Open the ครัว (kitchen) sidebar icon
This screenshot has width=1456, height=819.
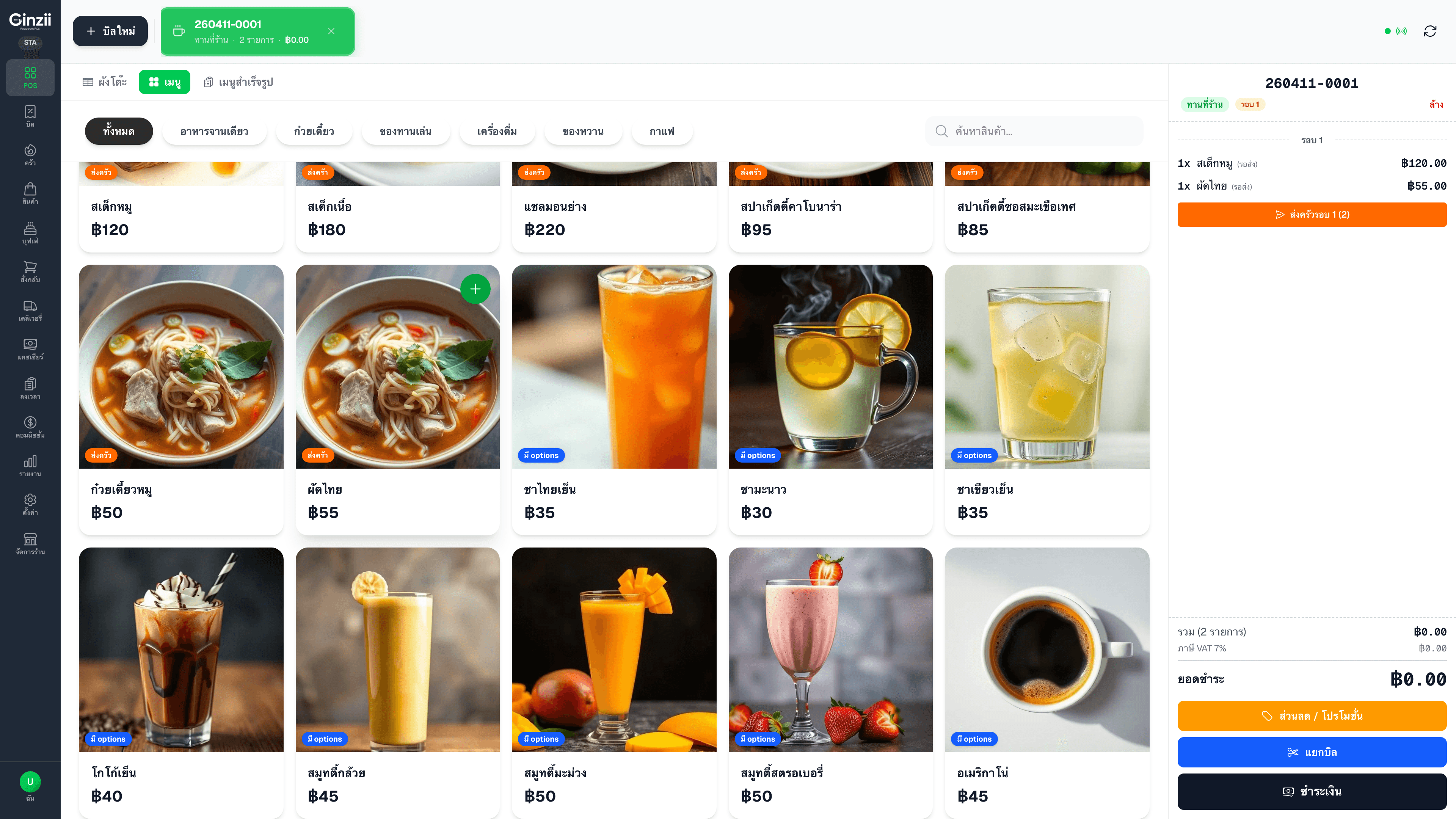coord(30,154)
